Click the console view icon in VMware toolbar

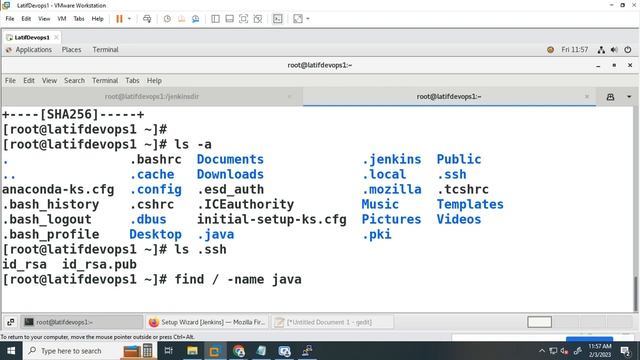(x=278, y=19)
